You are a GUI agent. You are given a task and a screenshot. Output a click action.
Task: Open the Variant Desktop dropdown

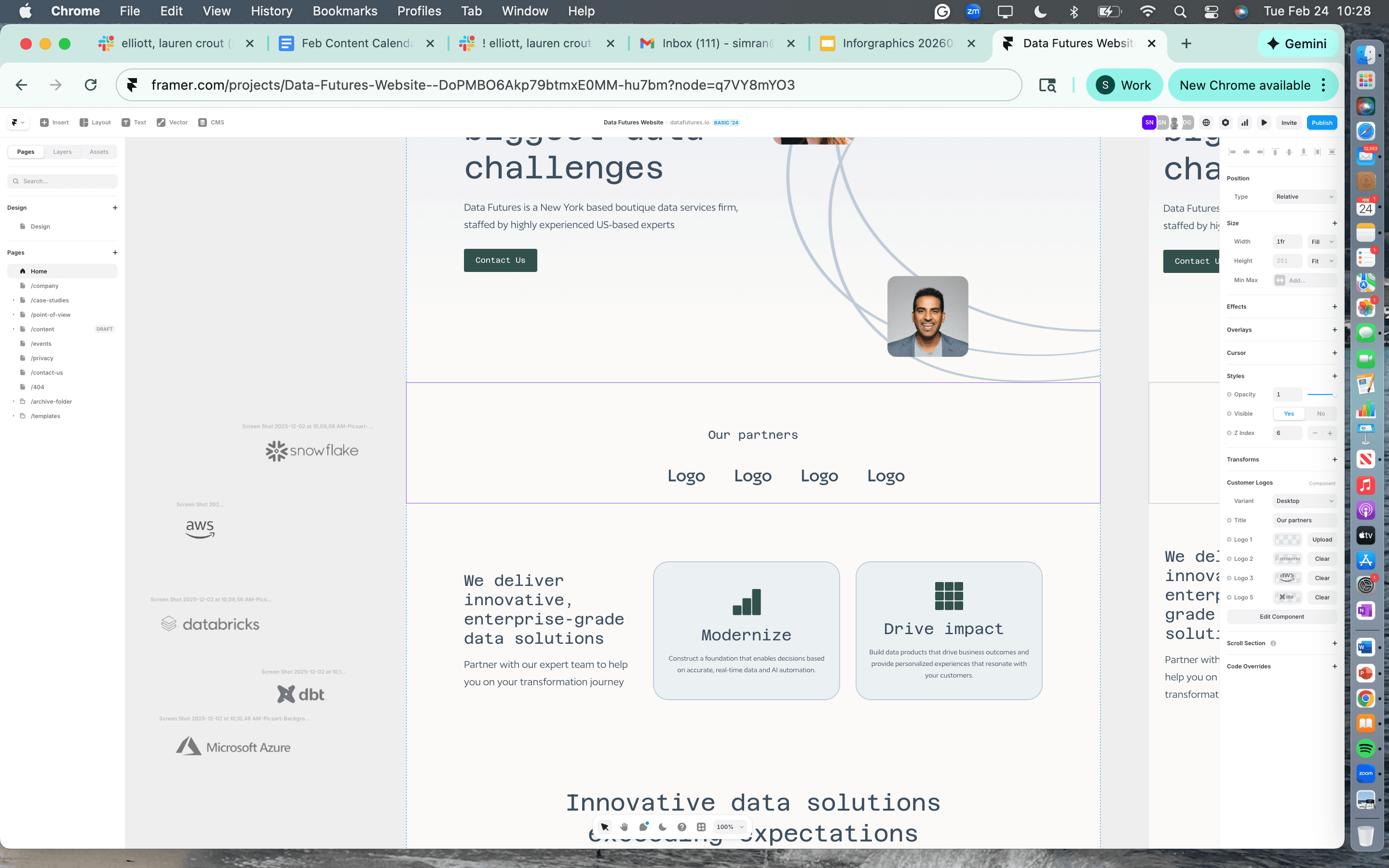coord(1304,501)
